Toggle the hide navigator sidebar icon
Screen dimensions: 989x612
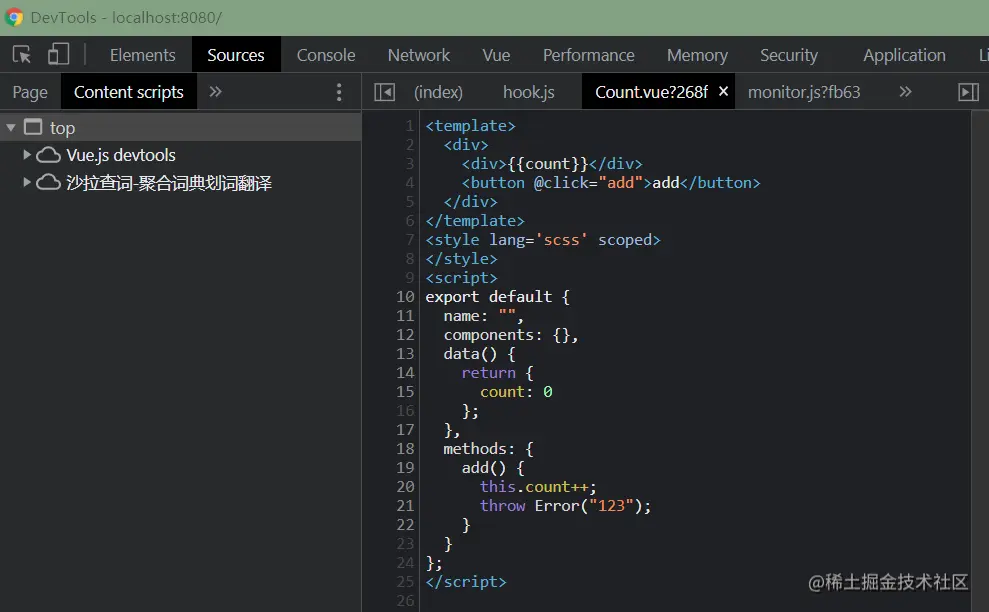(x=384, y=92)
